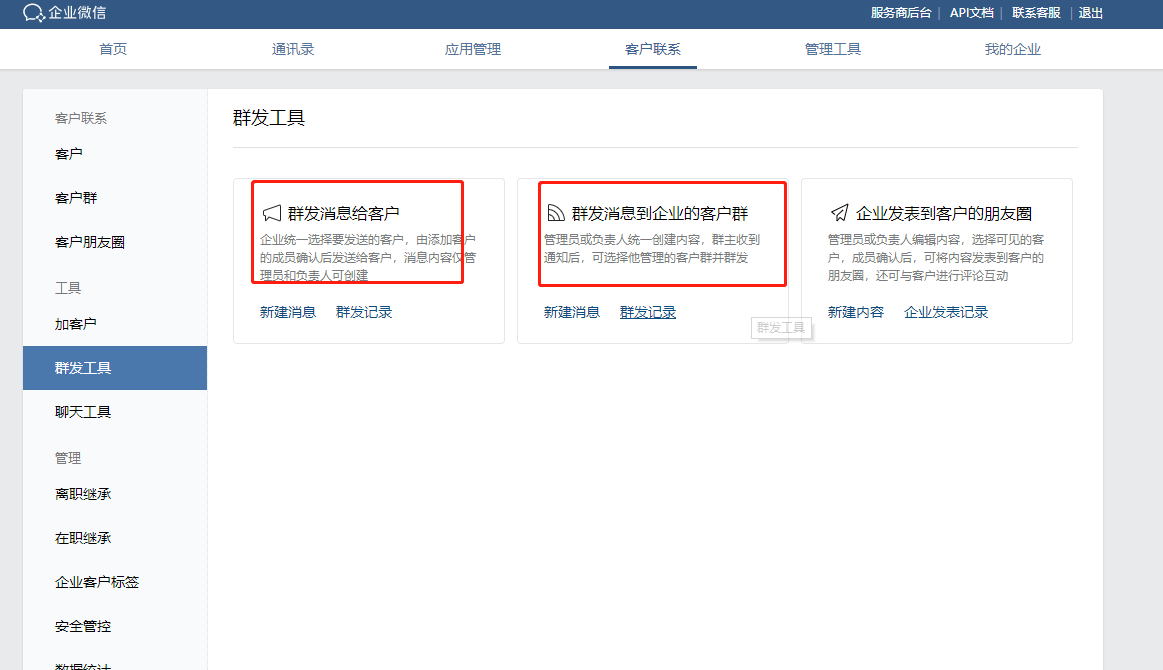Select the 我的企业 tab
The image size is (1163, 670).
click(1013, 49)
